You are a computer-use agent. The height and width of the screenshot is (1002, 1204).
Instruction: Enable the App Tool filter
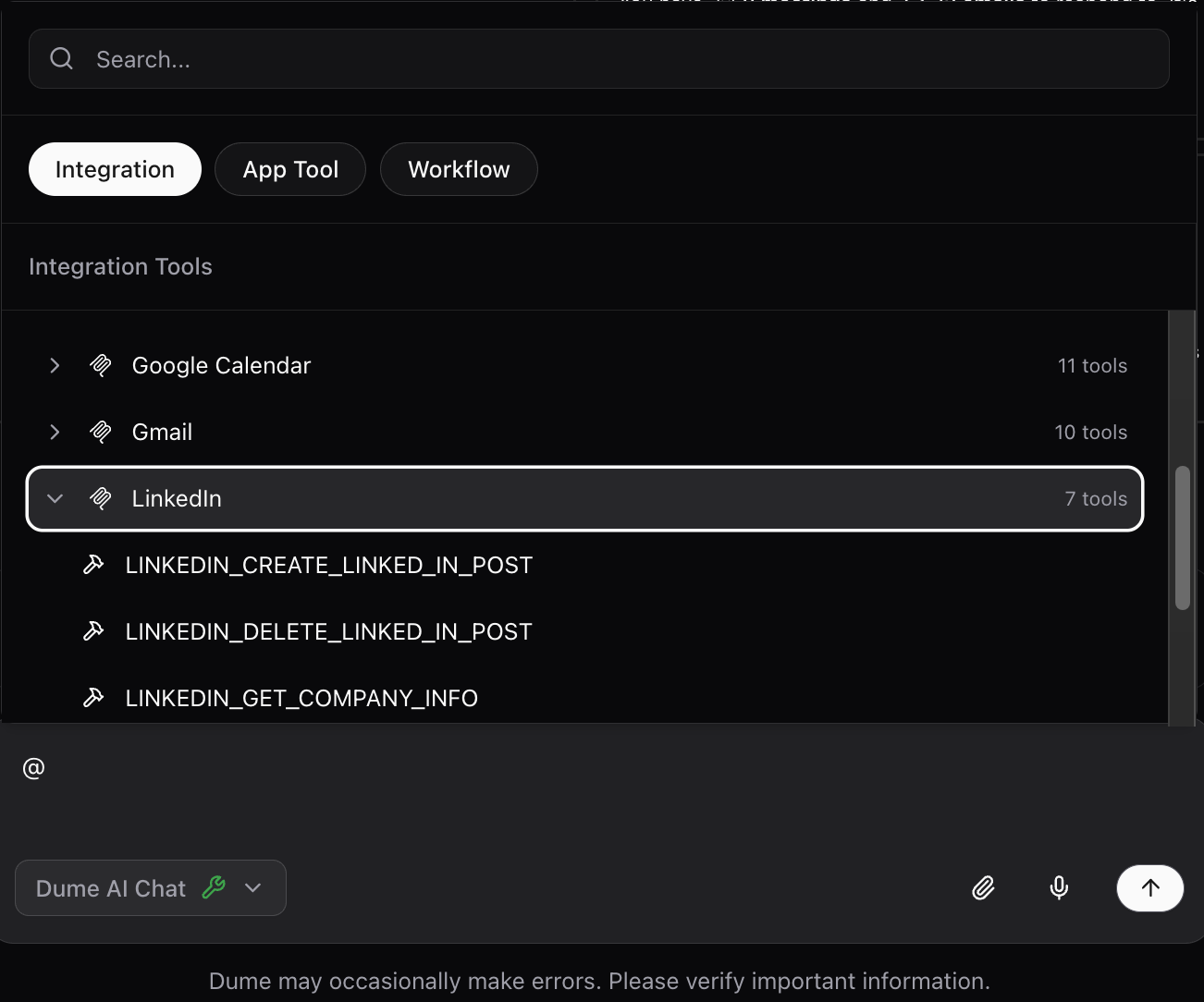289,169
